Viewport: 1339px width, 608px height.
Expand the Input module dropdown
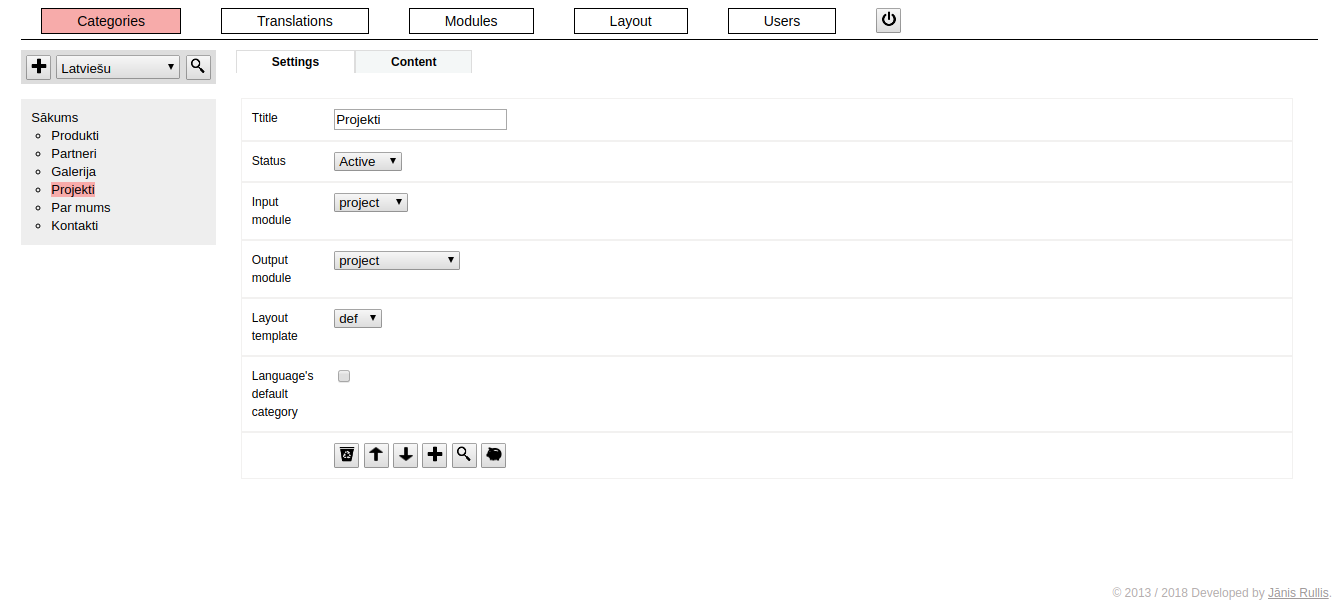[371, 202]
